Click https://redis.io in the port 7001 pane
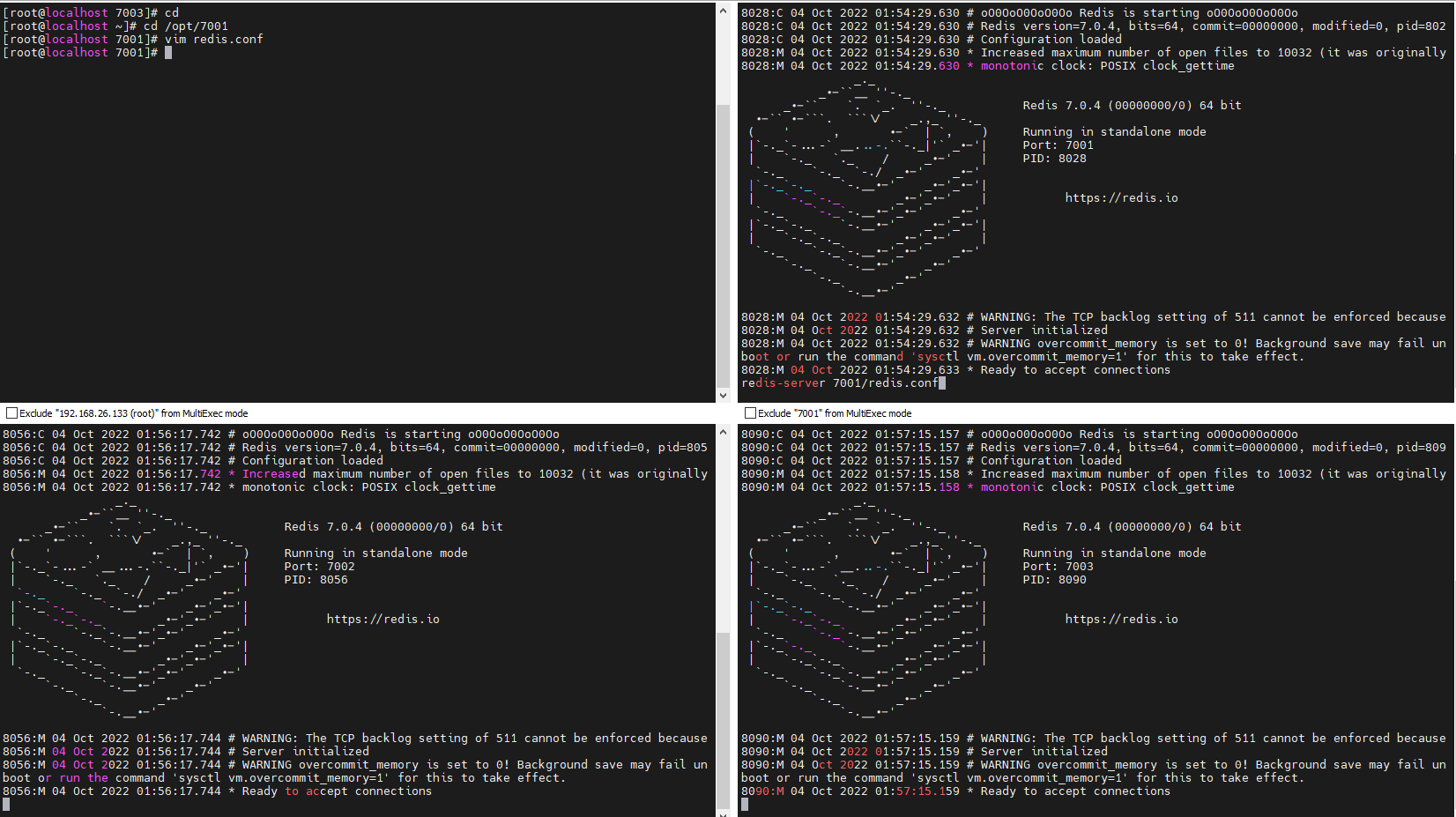 coord(1121,198)
